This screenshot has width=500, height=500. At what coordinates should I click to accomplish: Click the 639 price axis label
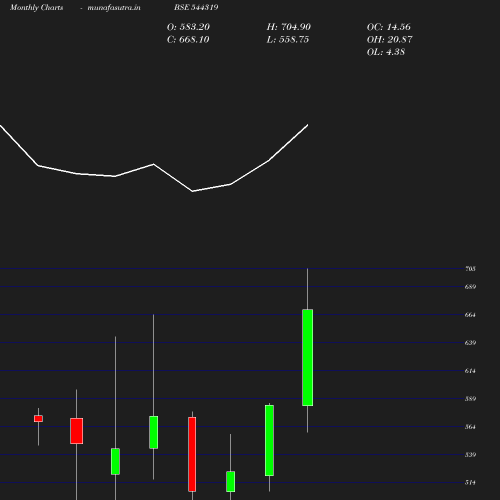click(x=470, y=343)
